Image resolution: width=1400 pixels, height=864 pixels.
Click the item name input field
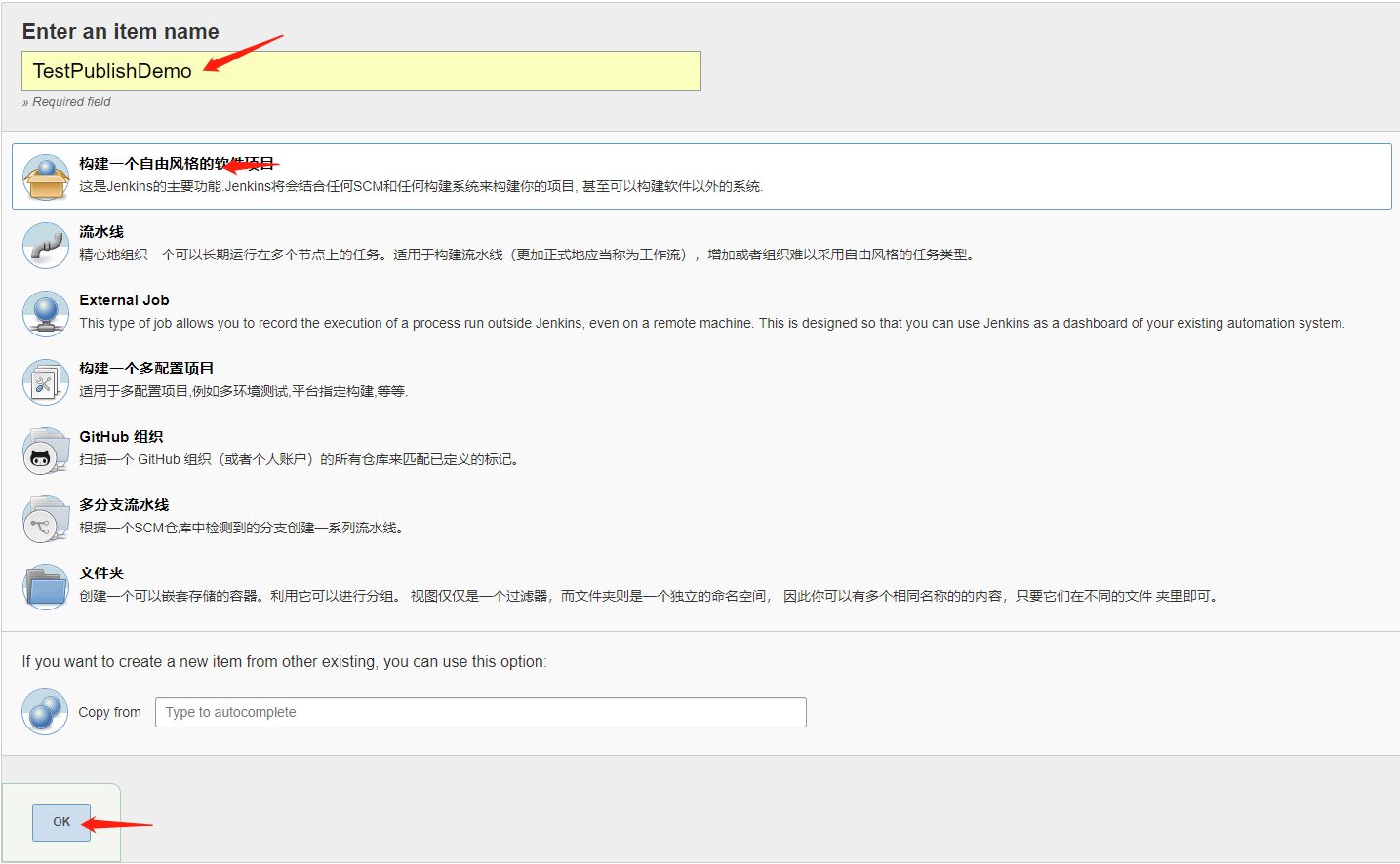pyautogui.click(x=361, y=71)
